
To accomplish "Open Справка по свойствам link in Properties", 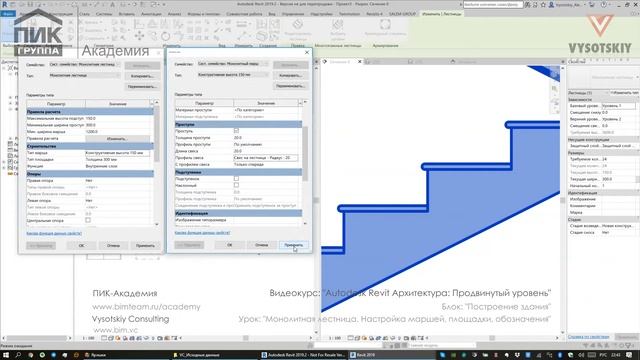I will [589, 337].
